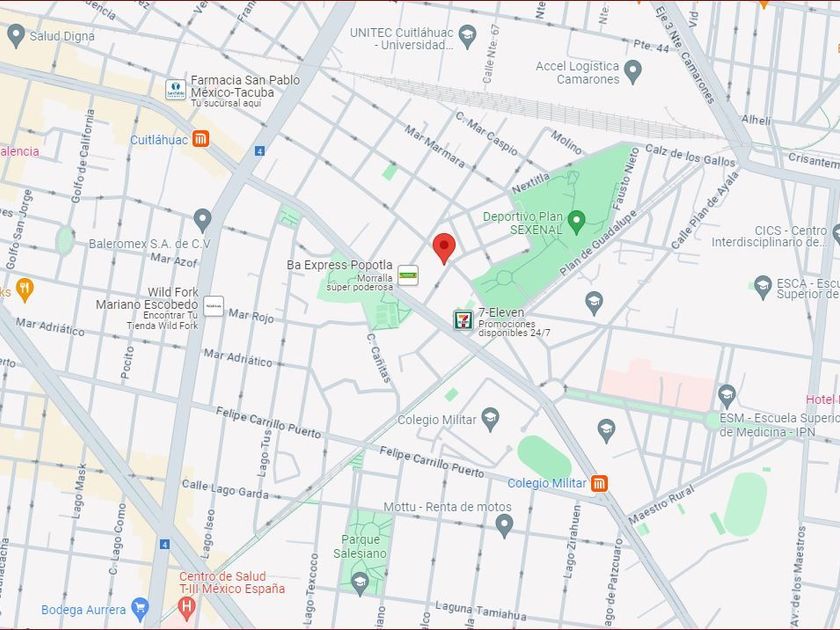Viewport: 840px width, 630px height.
Task: Select the Mar Rojo street label
Action: pos(251,316)
